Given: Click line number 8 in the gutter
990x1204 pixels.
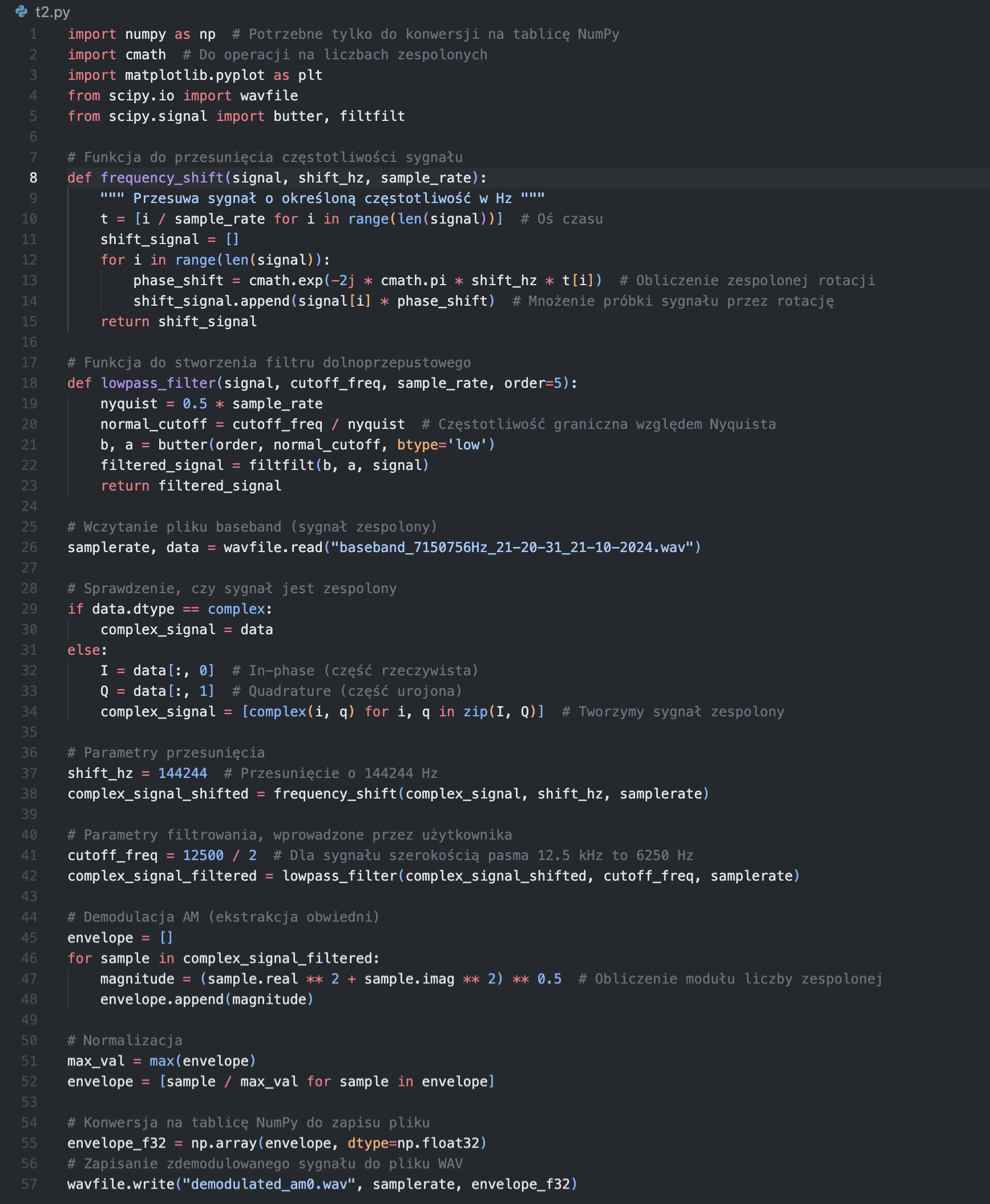Looking at the screenshot, I should pos(33,178).
